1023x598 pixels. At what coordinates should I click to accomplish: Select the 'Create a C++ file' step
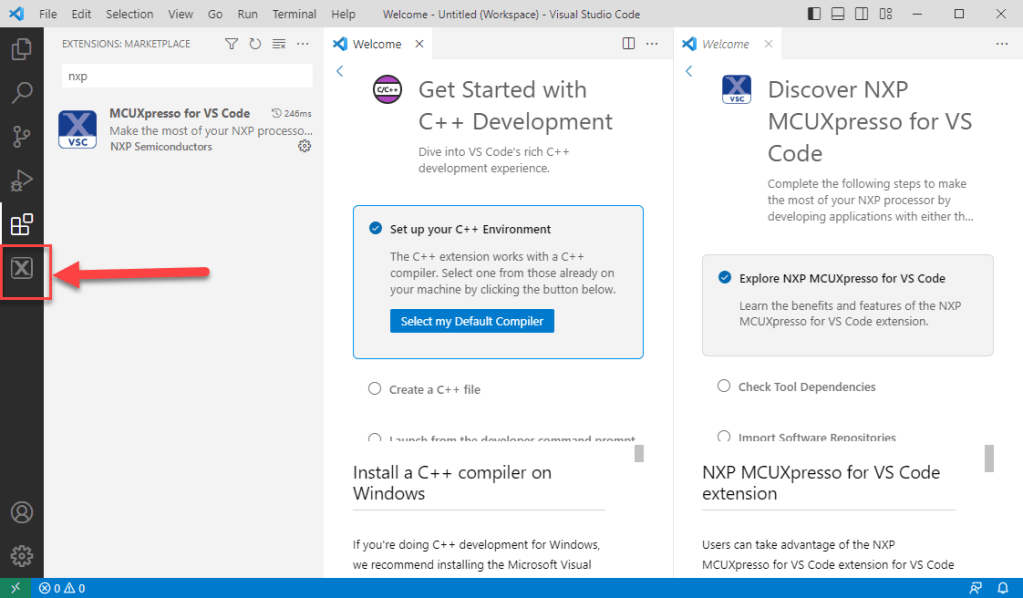(x=434, y=389)
